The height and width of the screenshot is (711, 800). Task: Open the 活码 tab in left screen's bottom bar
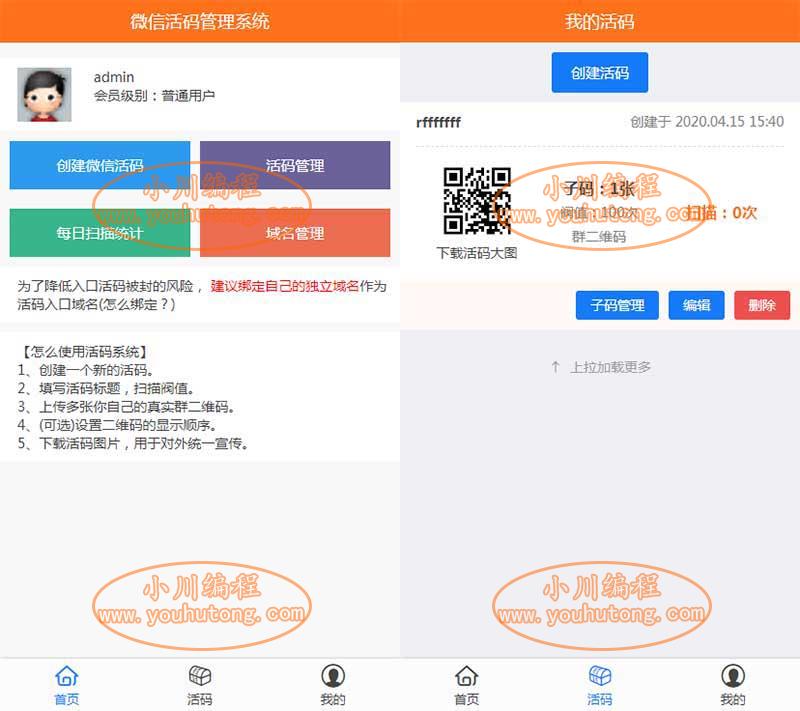pos(199,685)
